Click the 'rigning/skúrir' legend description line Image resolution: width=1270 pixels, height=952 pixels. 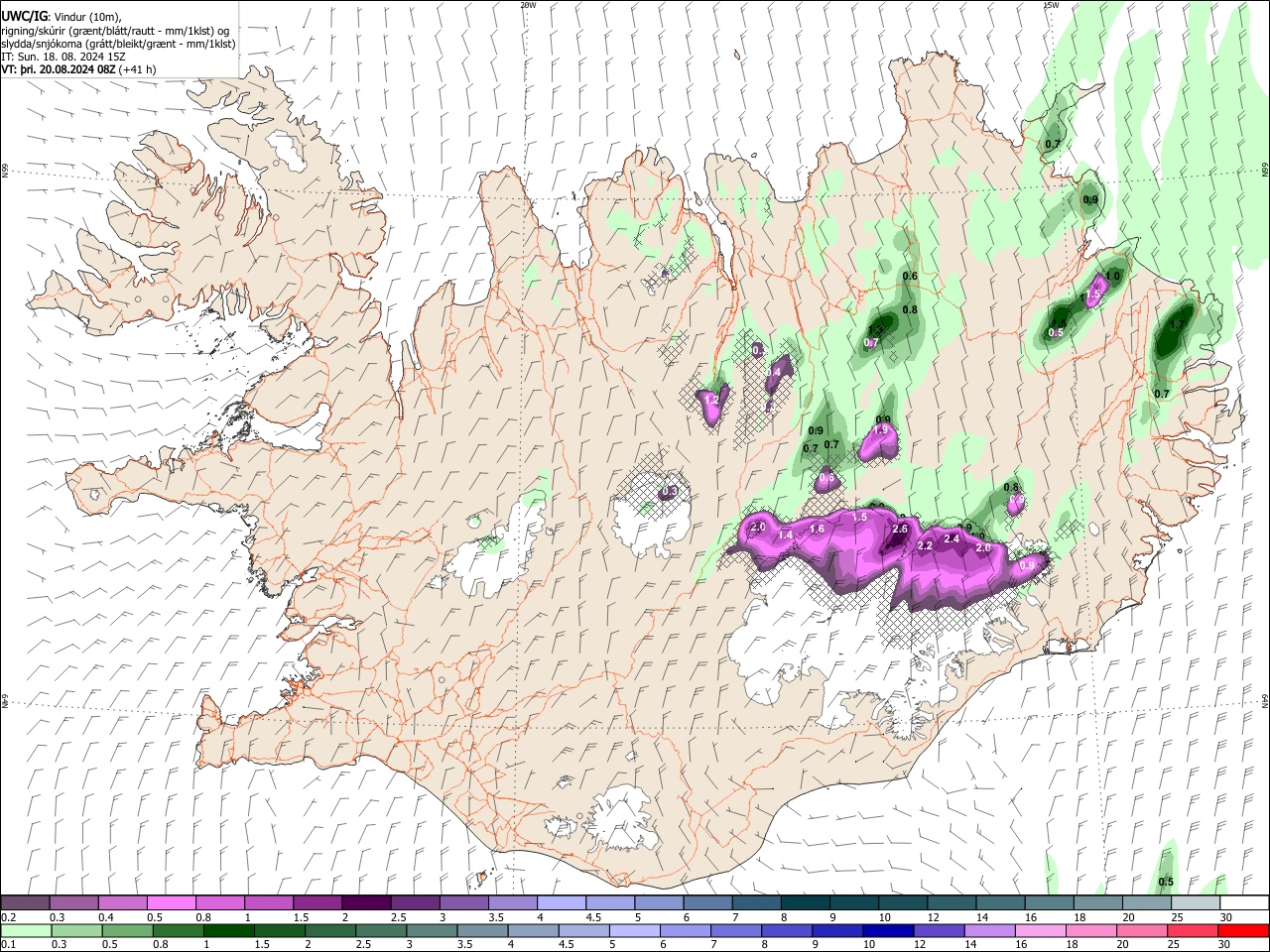[x=115, y=31]
